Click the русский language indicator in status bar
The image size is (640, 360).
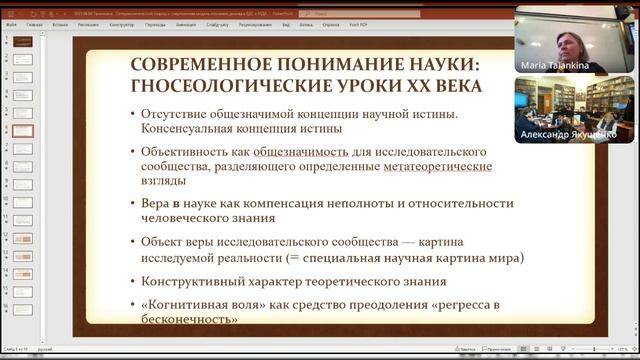pos(45,349)
